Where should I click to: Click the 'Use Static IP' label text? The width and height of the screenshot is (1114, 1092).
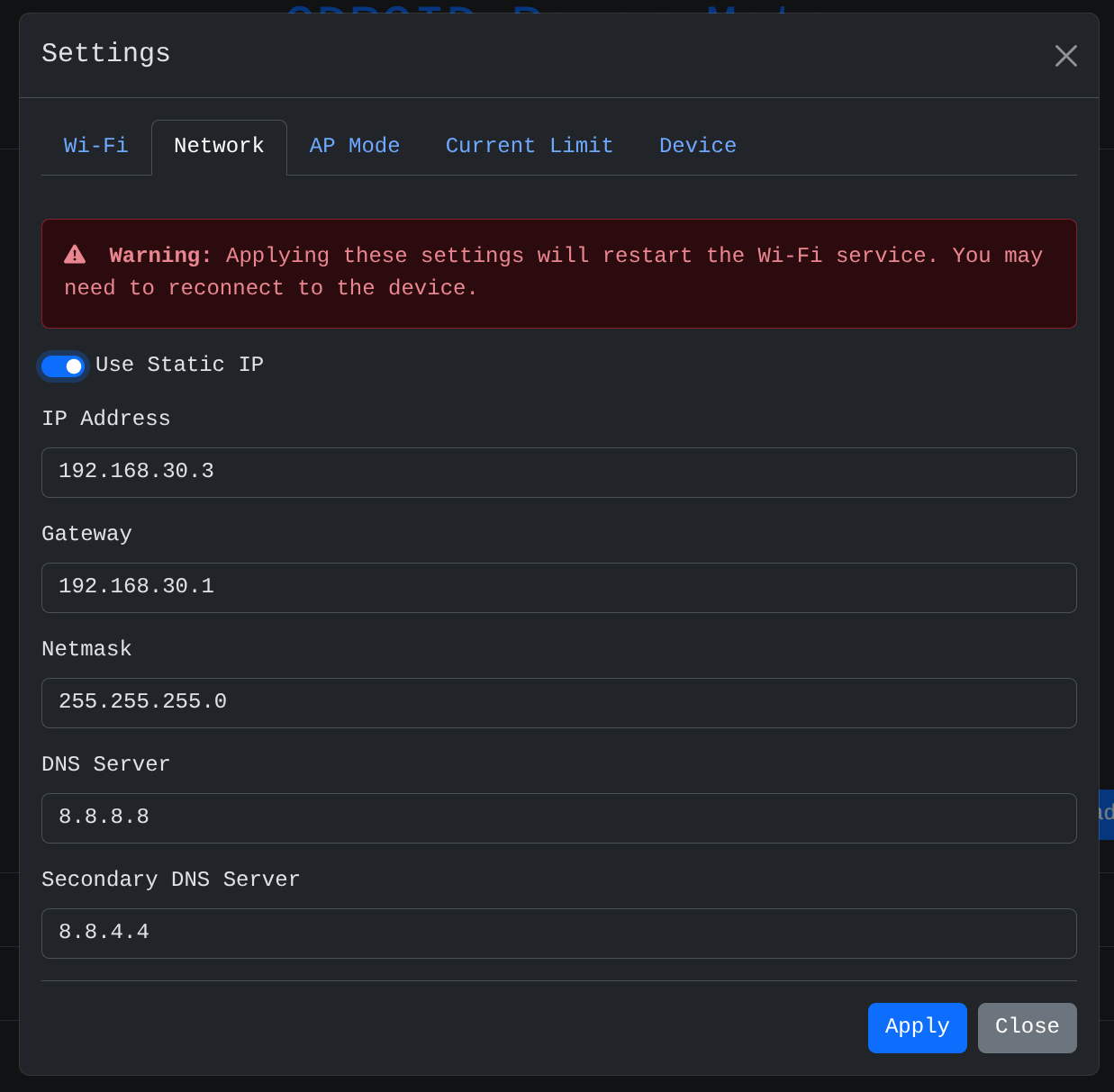[179, 365]
